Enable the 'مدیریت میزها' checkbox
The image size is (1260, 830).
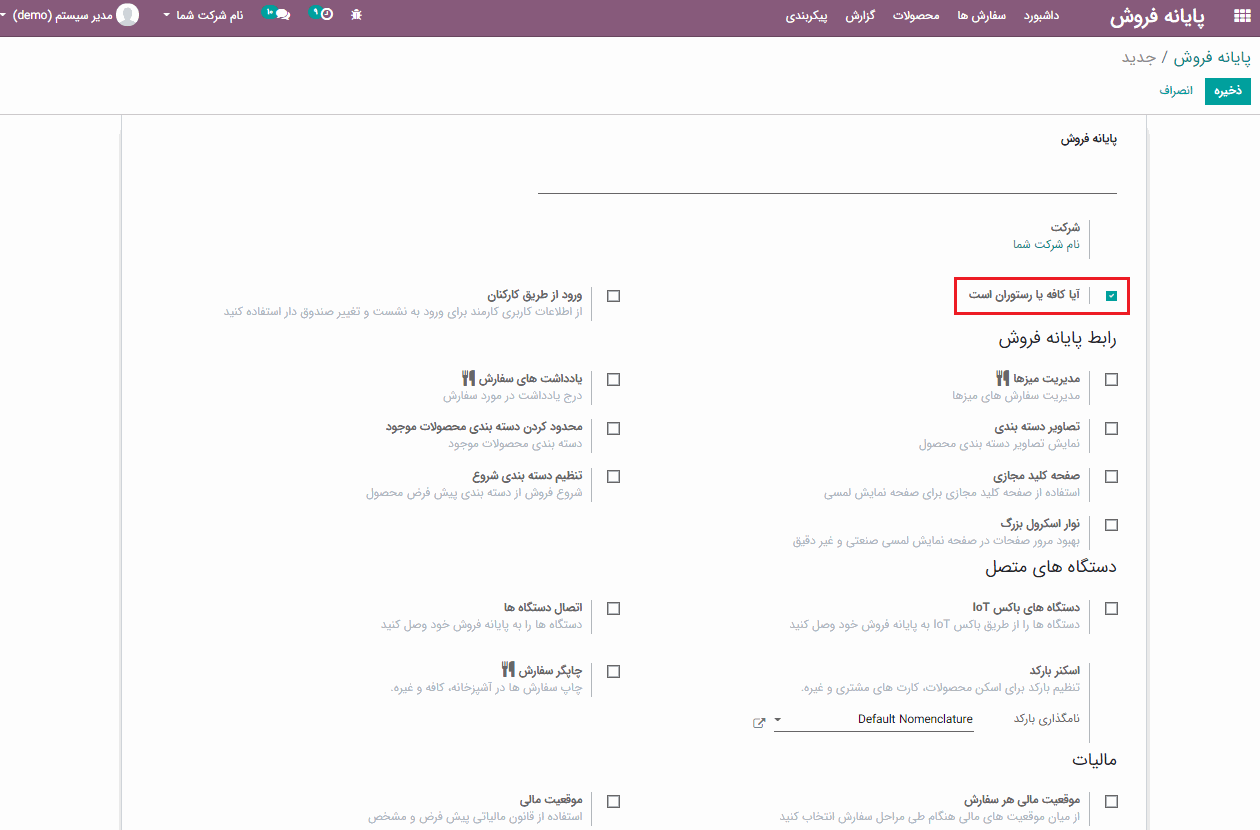pyautogui.click(x=1111, y=380)
